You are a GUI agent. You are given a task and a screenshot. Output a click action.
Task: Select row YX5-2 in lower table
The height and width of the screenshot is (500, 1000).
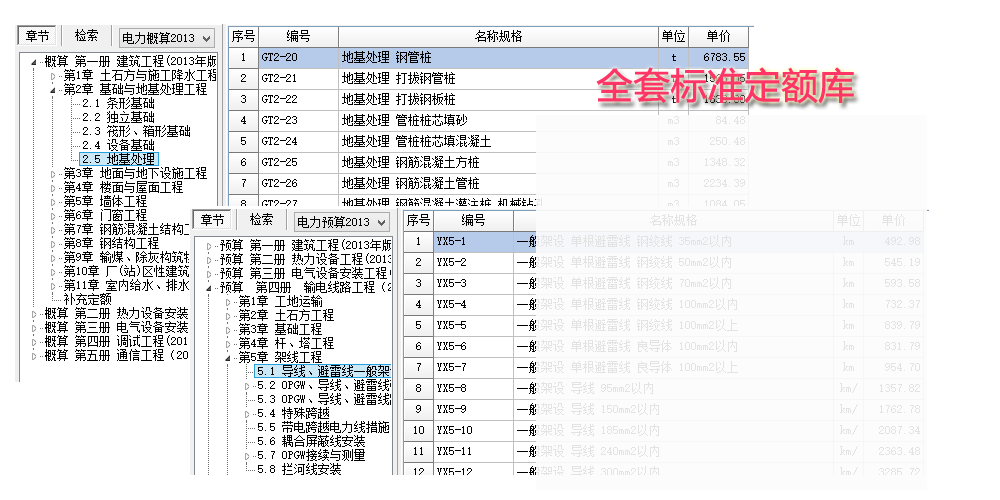point(663,262)
